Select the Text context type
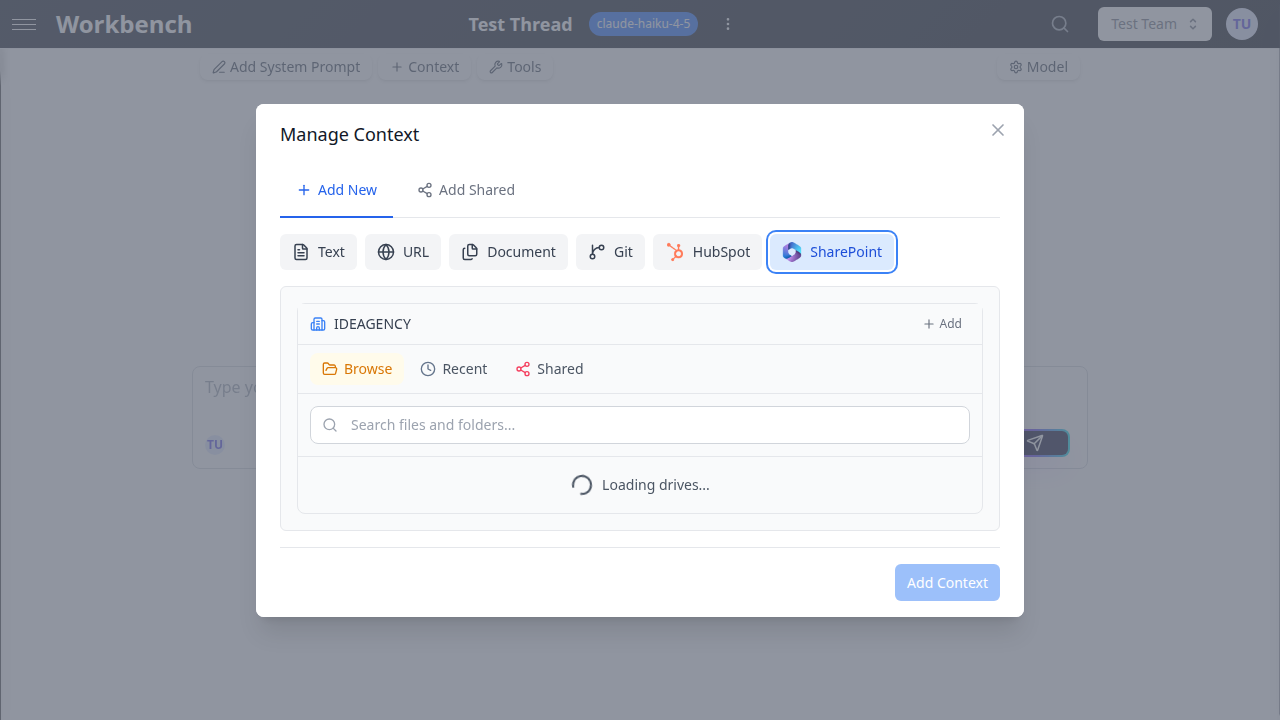The image size is (1280, 720). click(x=318, y=252)
